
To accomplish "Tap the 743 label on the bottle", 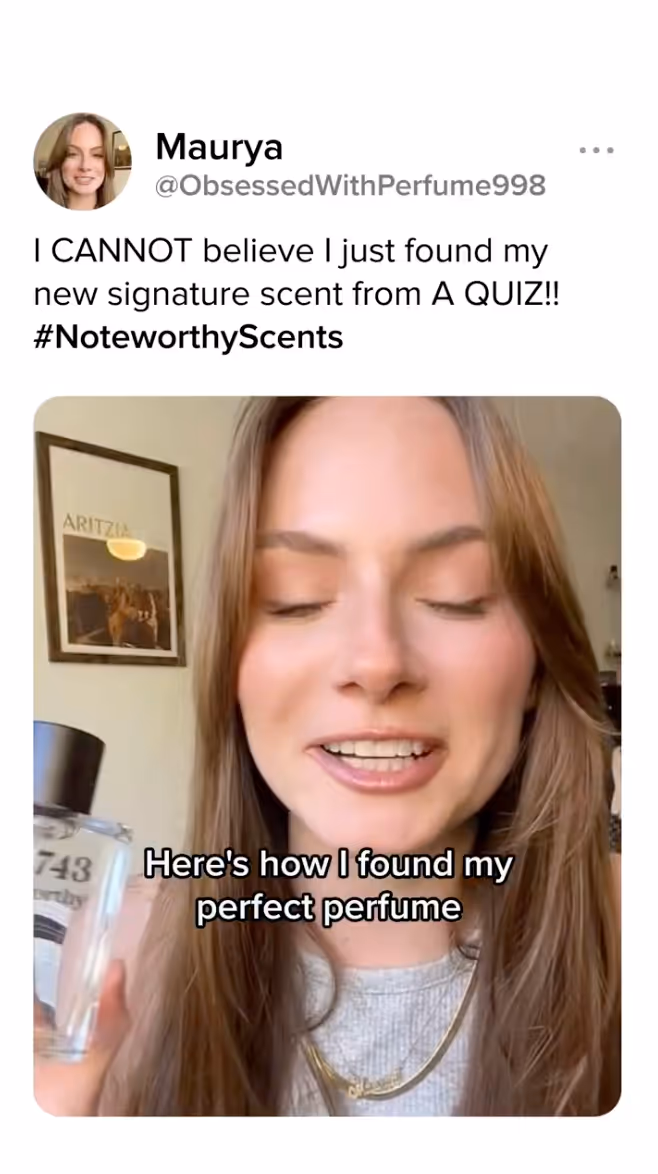I will (x=64, y=869).
